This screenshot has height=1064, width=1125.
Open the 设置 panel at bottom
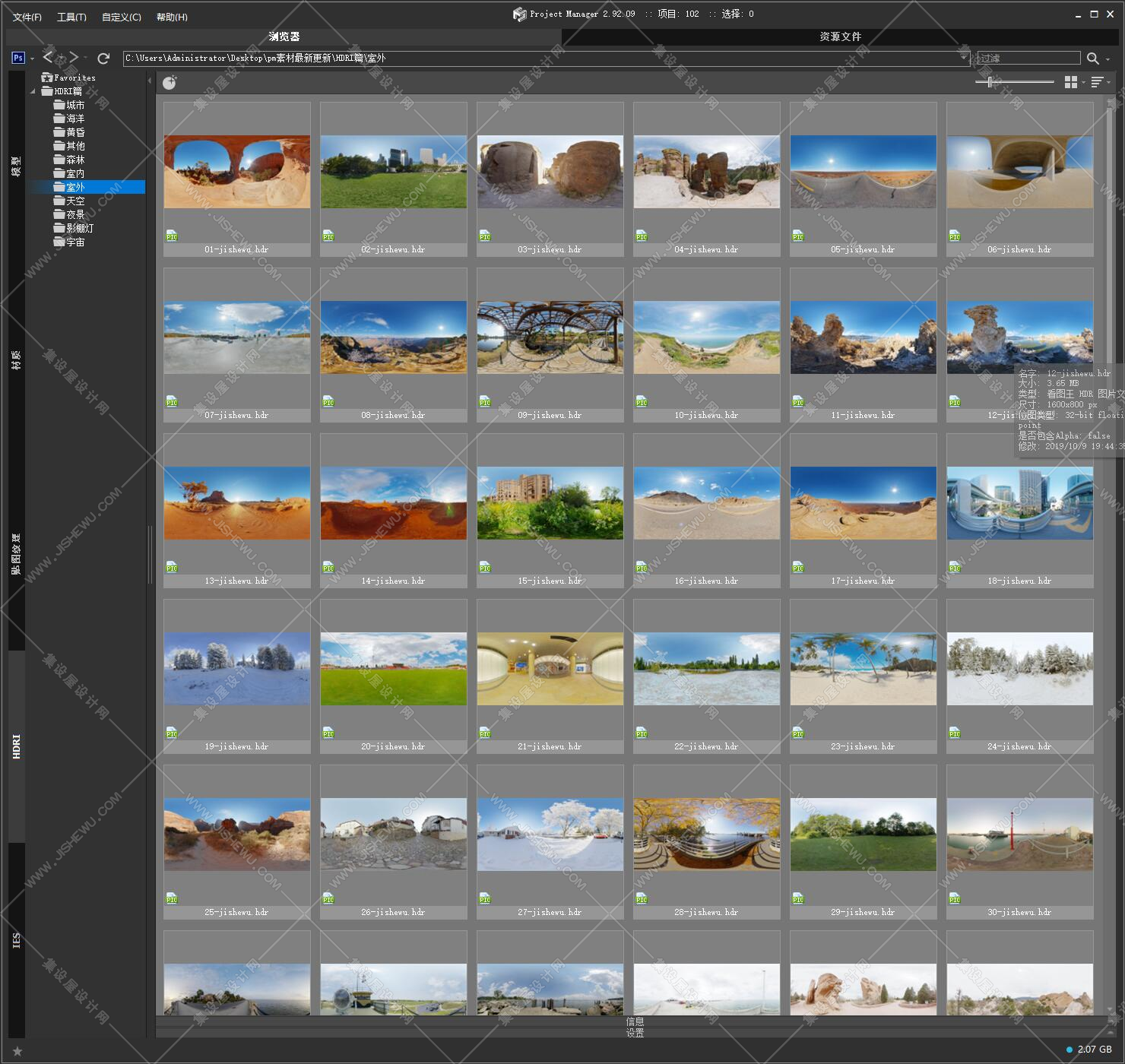click(635, 1033)
